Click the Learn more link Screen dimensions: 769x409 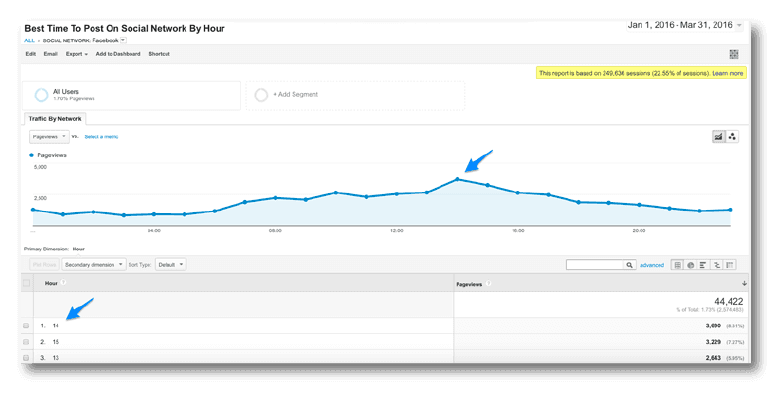coord(728,73)
